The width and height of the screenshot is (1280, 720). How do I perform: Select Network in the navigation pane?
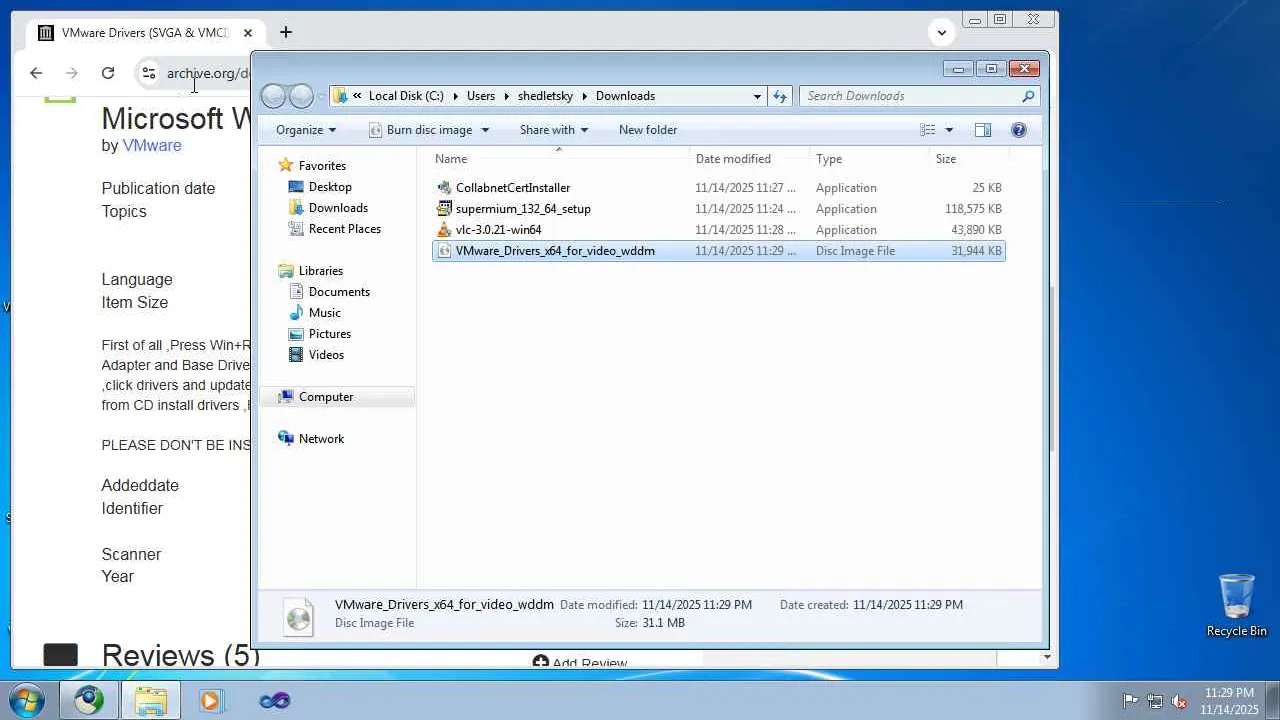321,439
